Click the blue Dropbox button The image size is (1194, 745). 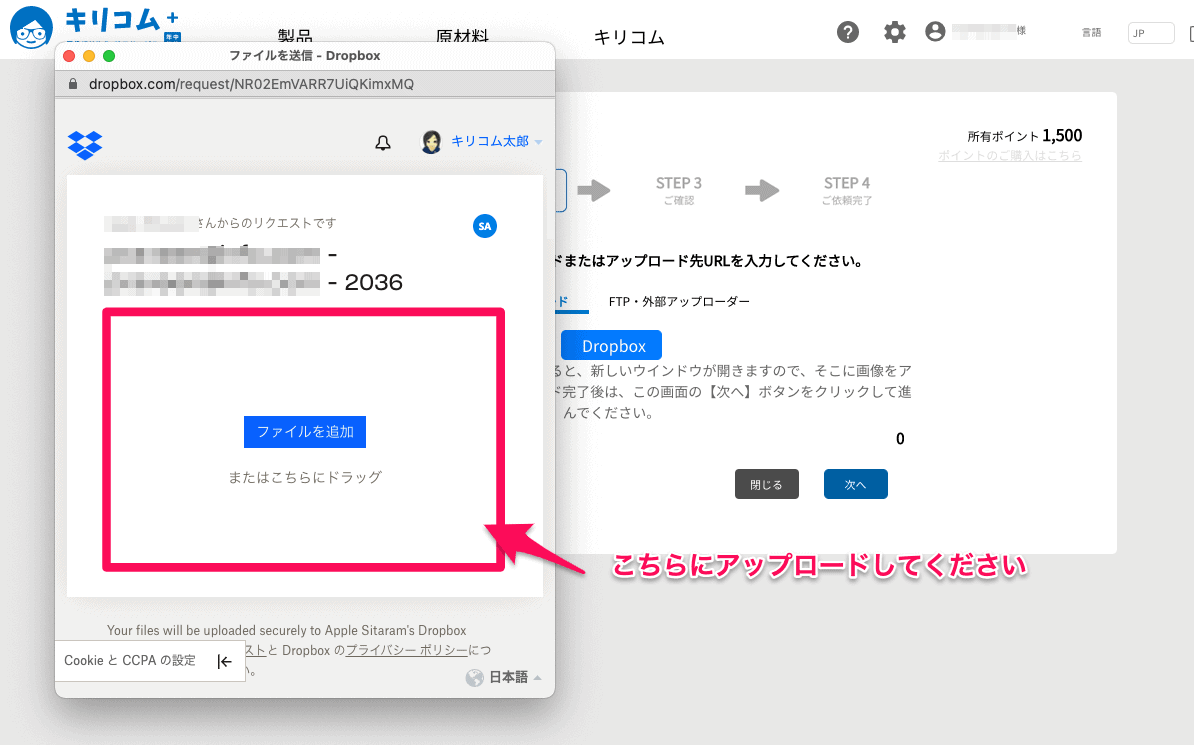(x=611, y=345)
